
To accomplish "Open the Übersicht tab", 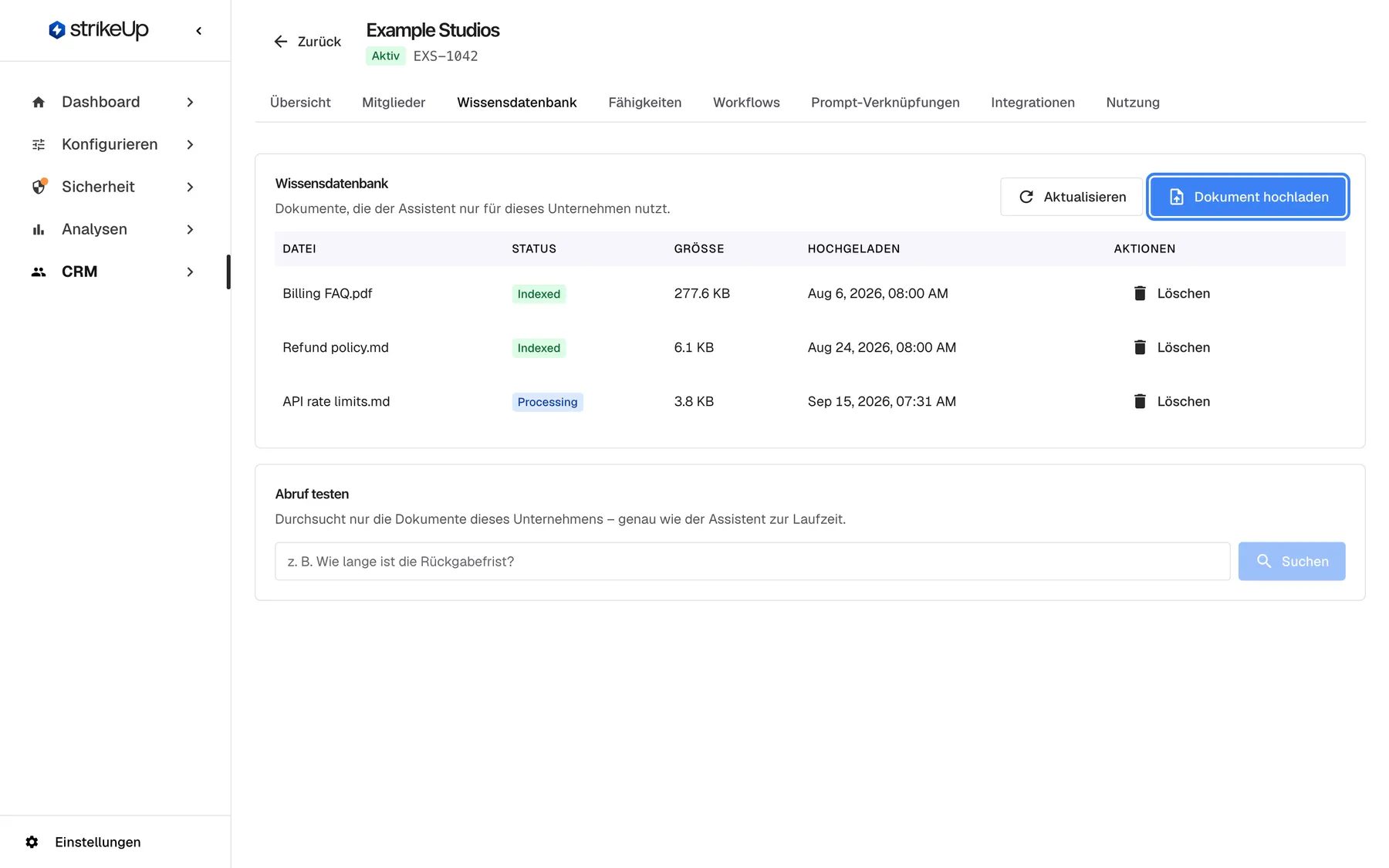I will pyautogui.click(x=300, y=103).
